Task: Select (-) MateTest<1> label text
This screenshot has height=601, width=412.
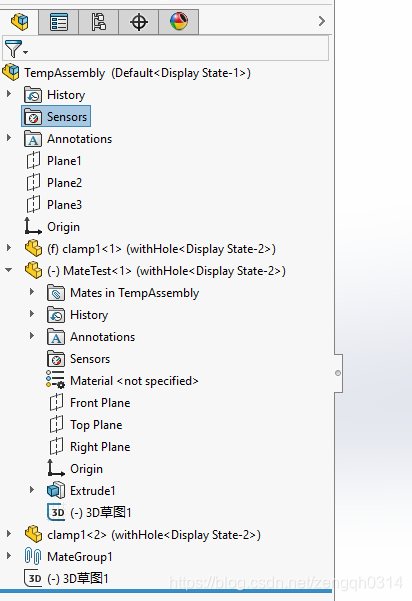Action: [166, 271]
